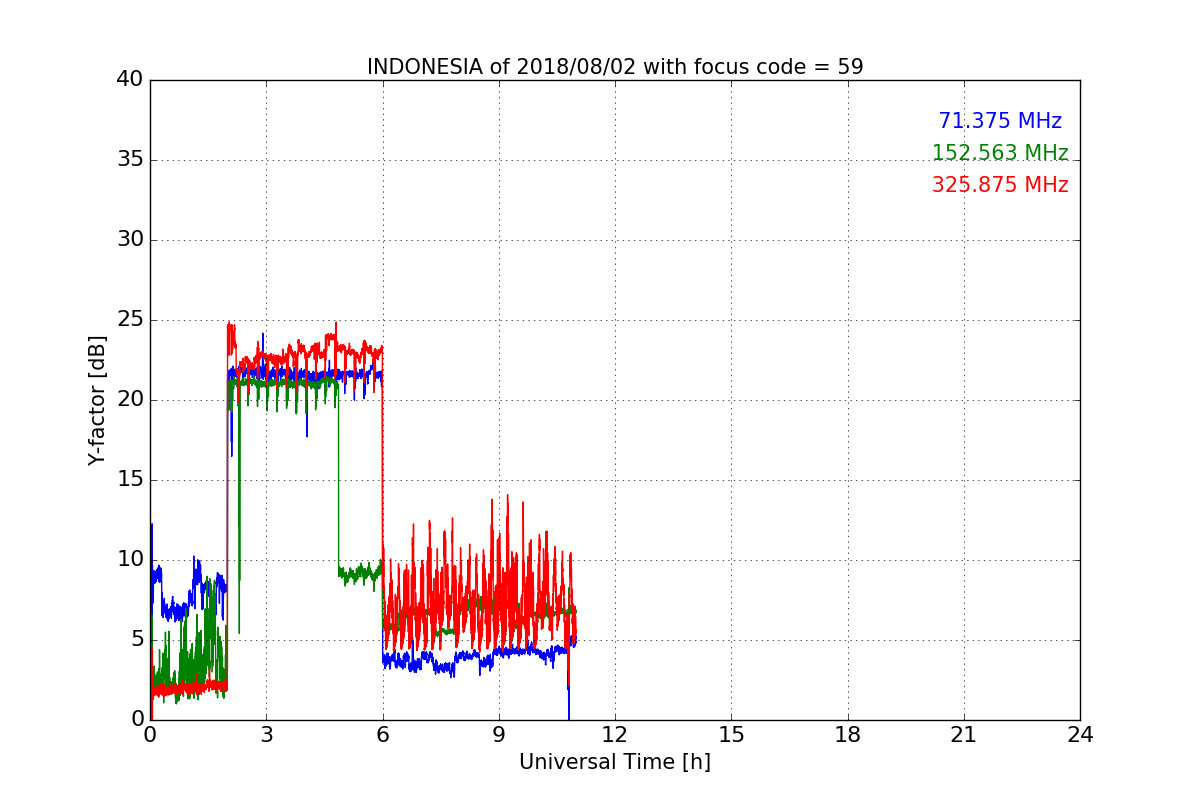Click y-axis tick label 20

click(130, 400)
